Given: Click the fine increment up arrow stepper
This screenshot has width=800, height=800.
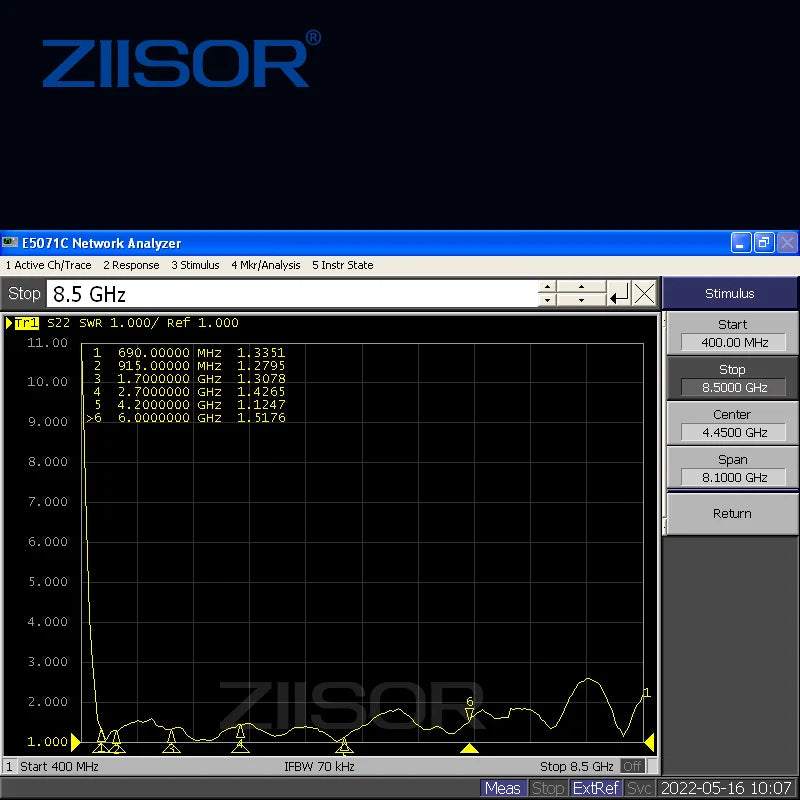Looking at the screenshot, I should pos(547,288).
